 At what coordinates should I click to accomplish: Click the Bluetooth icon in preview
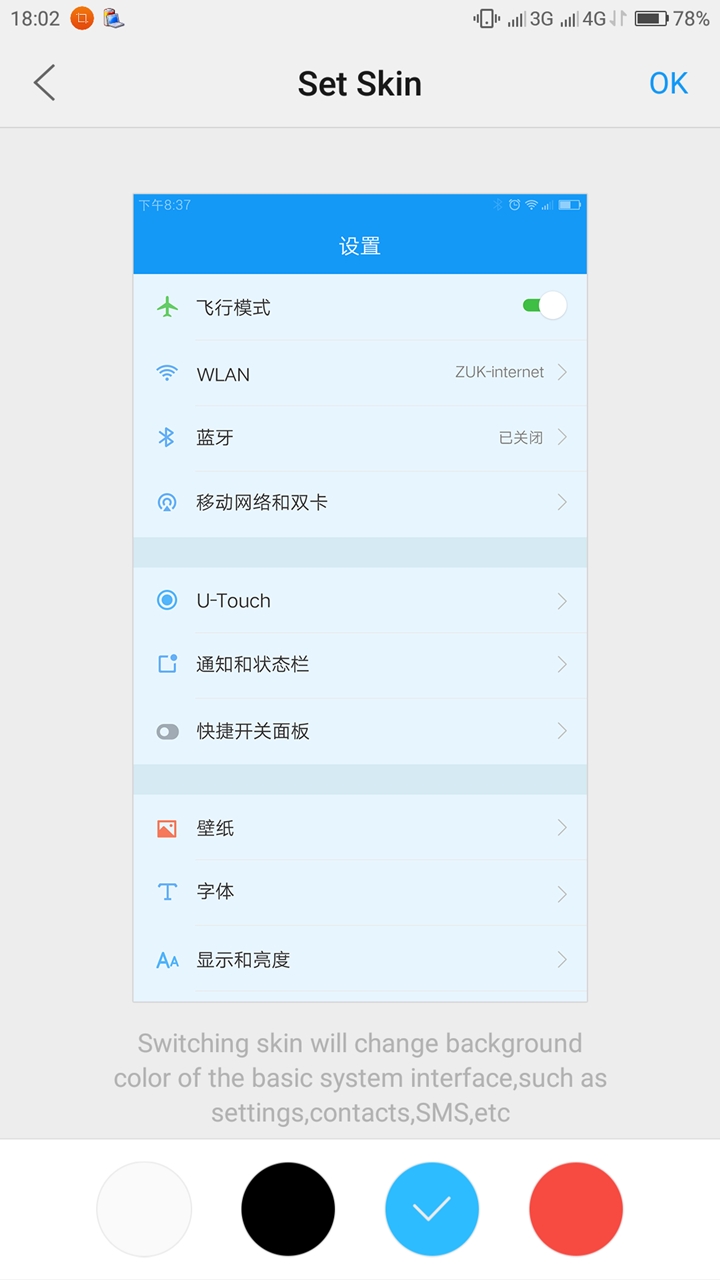[167, 437]
